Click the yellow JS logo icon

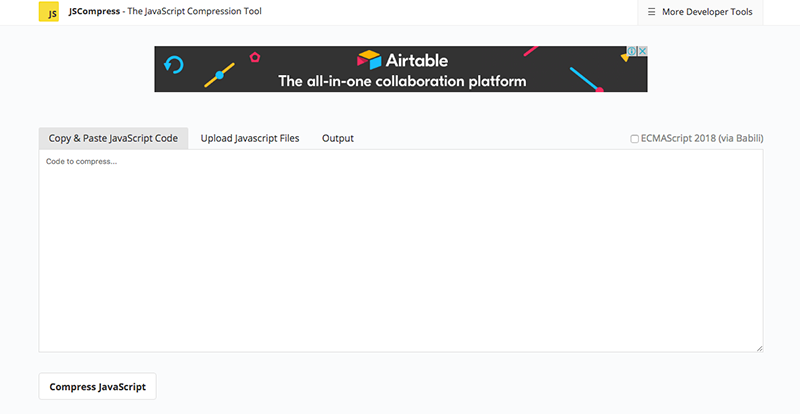click(x=48, y=12)
